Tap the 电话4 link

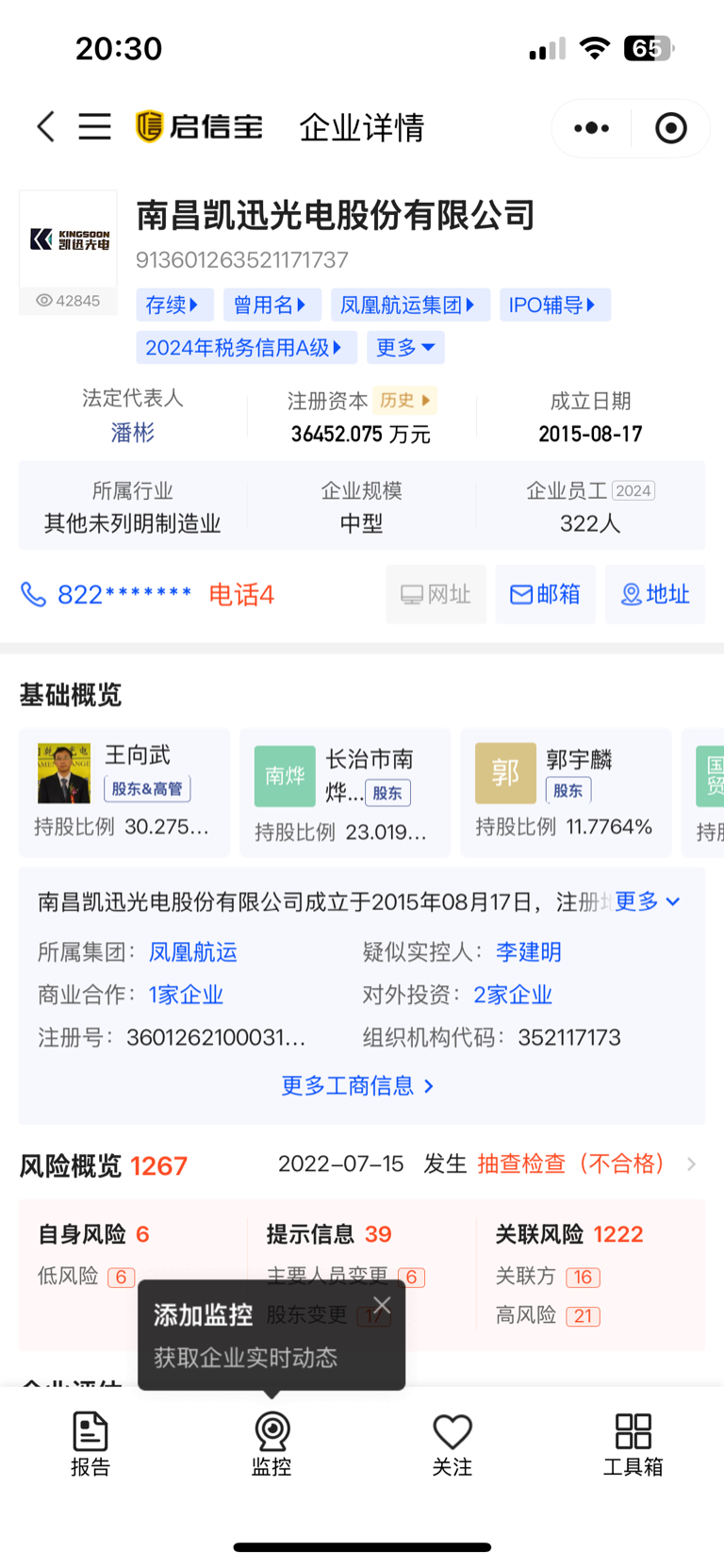(x=241, y=594)
